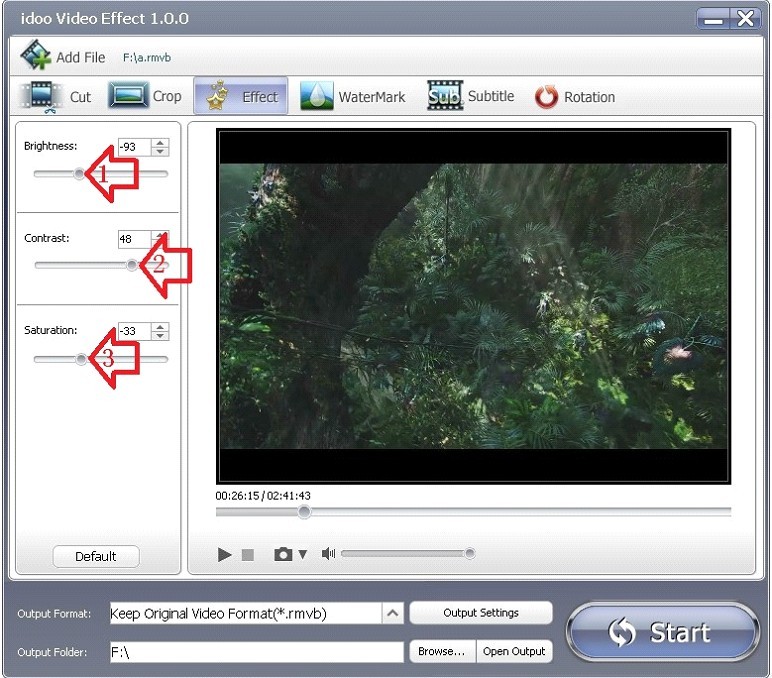Screen dimensions: 772x678
Task: Switch to the Subtitle tab
Action: coord(470,96)
